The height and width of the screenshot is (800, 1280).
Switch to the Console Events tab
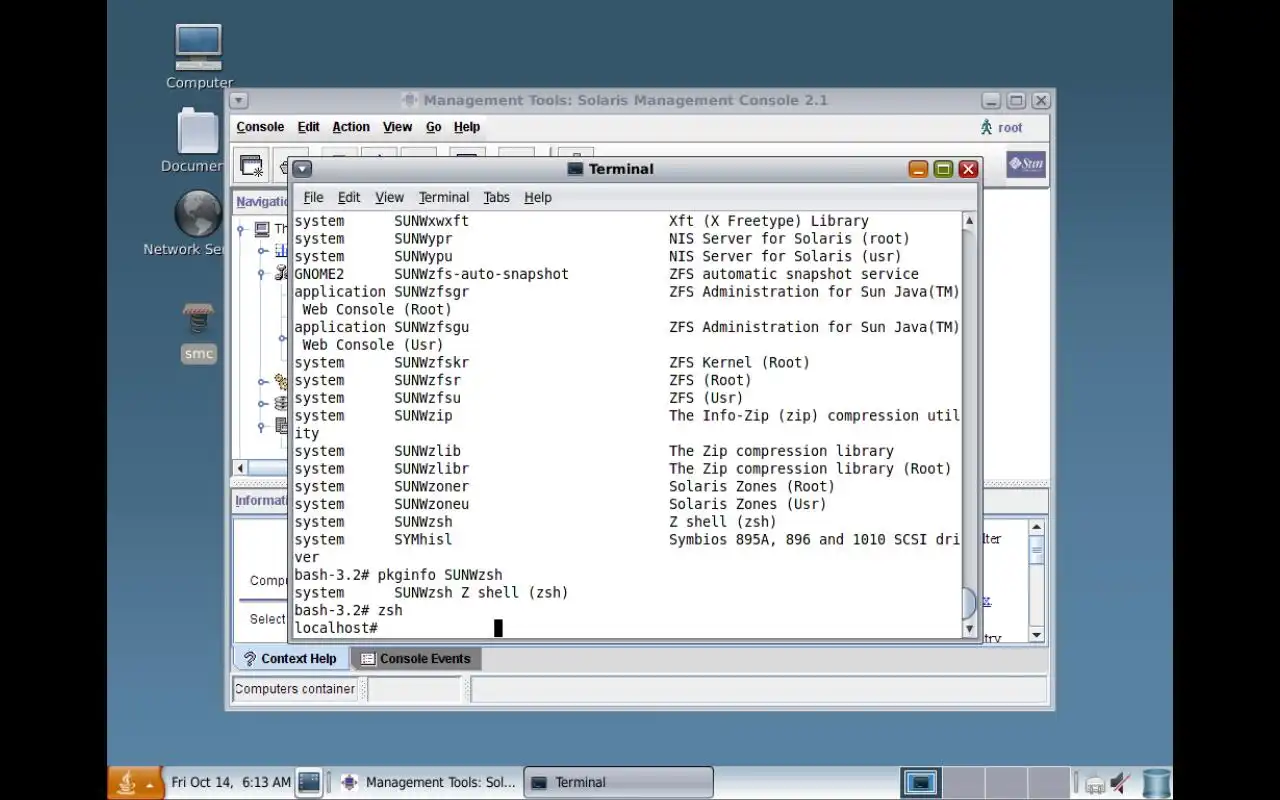pos(416,659)
